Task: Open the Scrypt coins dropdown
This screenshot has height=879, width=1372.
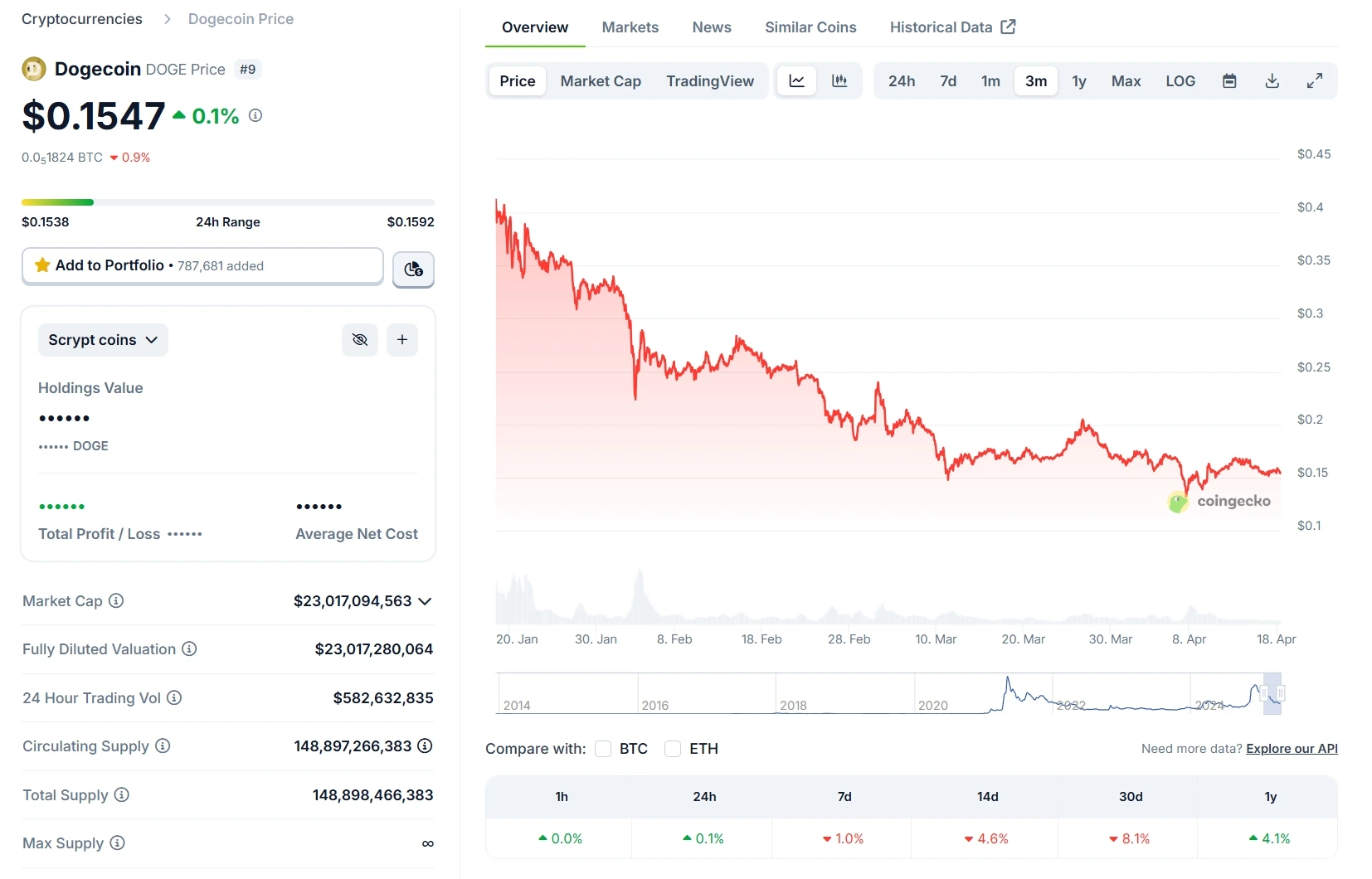Action: click(103, 339)
